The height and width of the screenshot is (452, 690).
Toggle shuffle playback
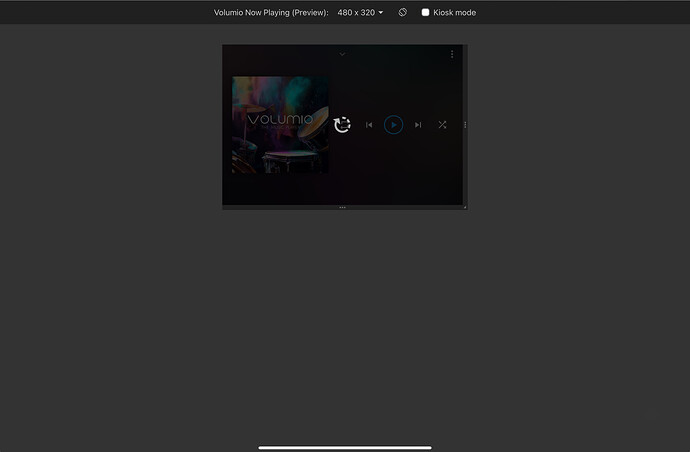(x=442, y=125)
